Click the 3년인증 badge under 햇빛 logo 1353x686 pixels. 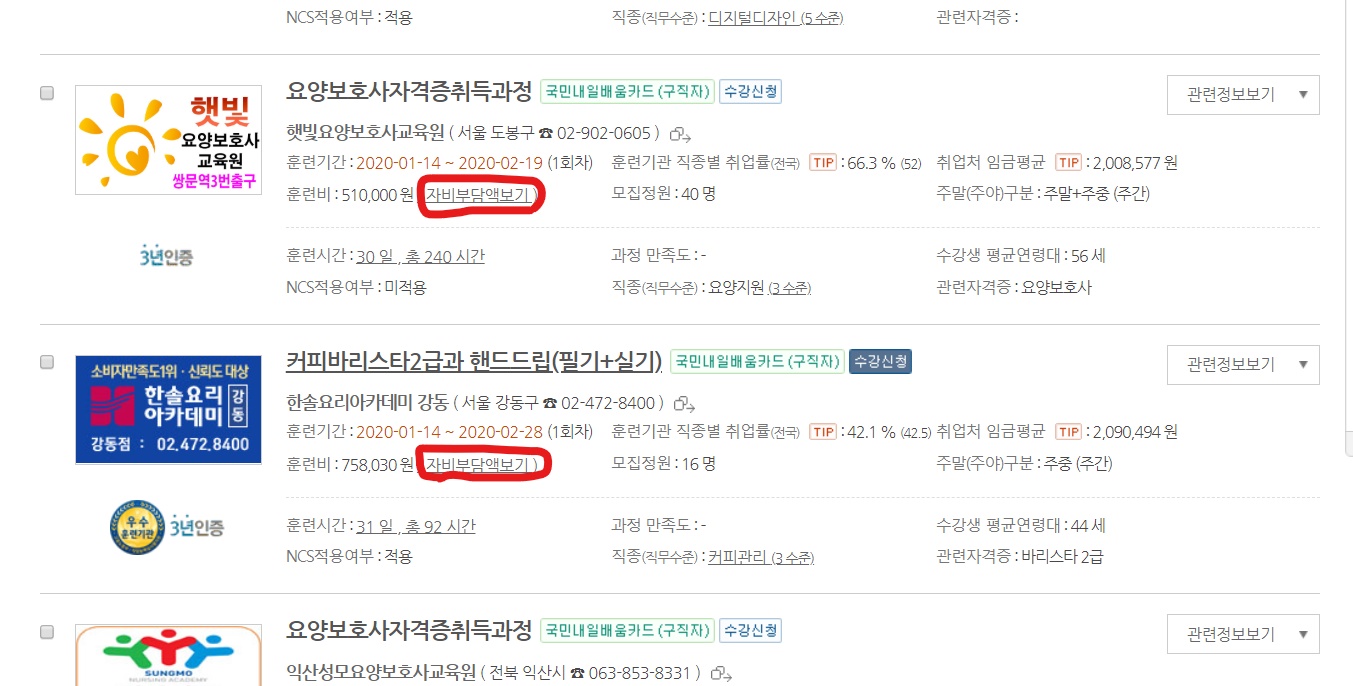pos(167,257)
